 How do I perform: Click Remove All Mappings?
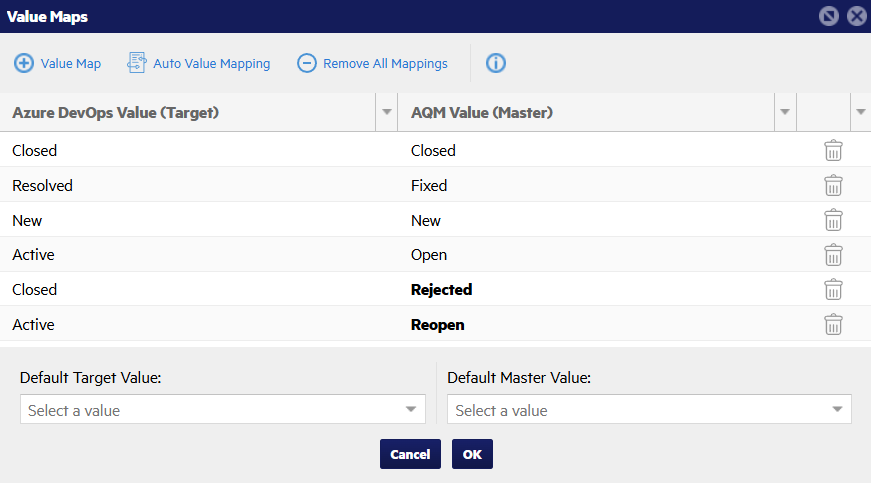coord(372,64)
